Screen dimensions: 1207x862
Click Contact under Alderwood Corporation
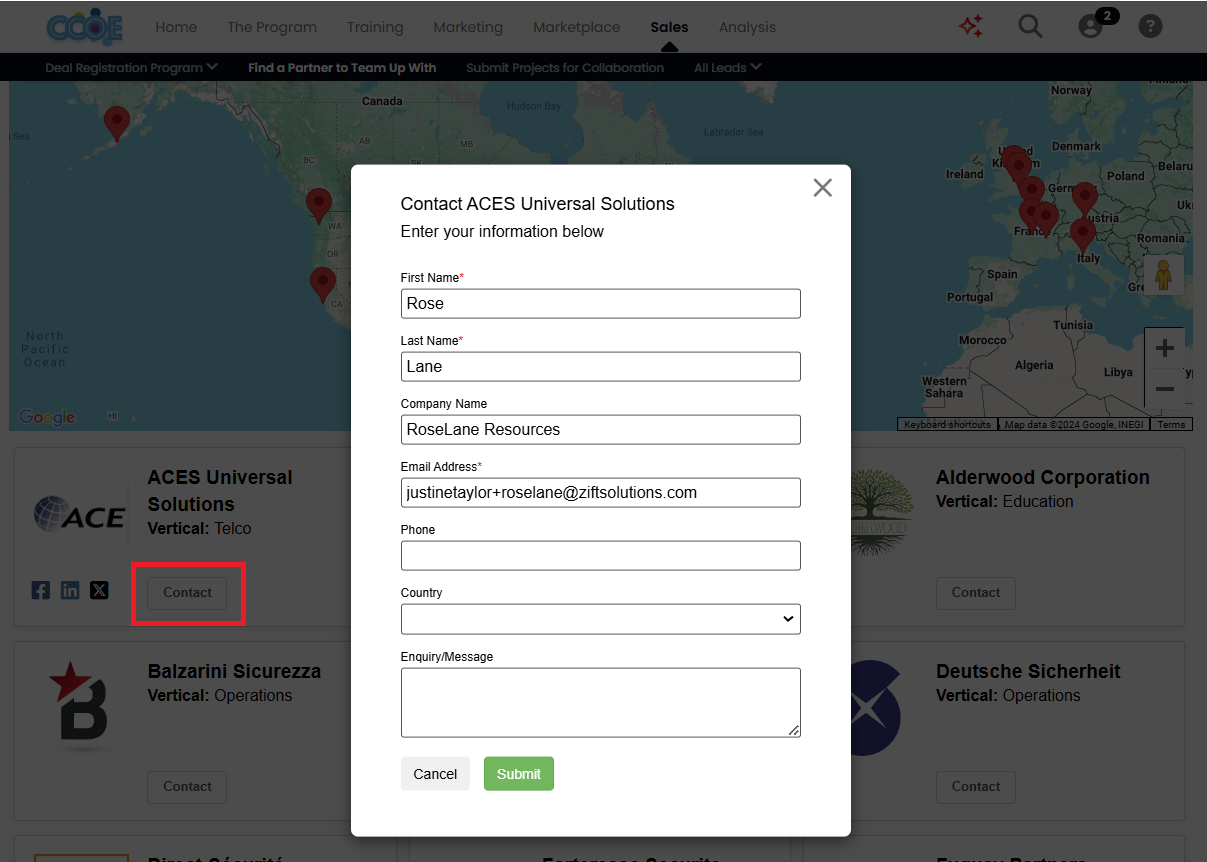pos(976,592)
